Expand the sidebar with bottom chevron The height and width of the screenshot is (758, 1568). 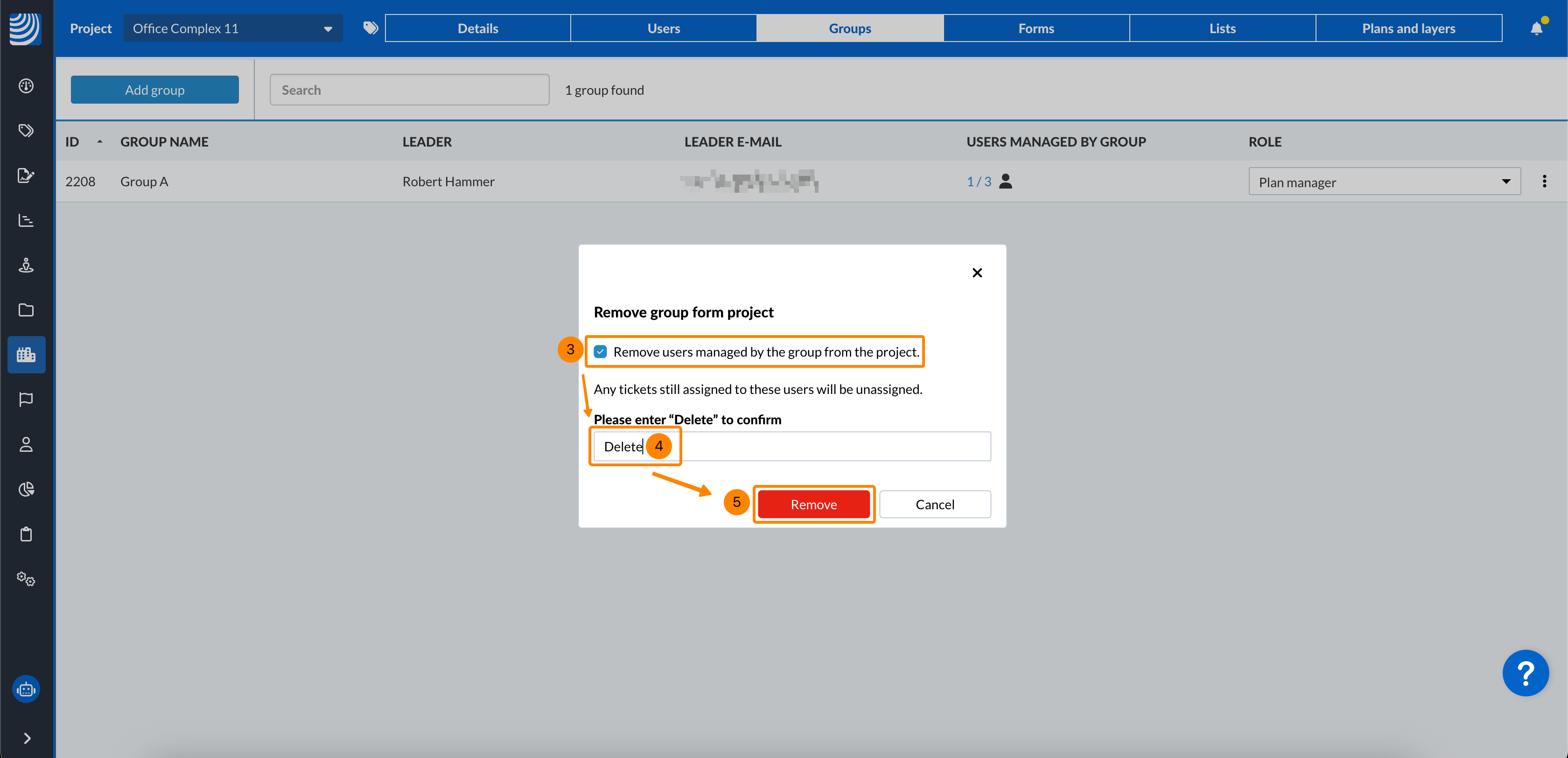point(27,738)
